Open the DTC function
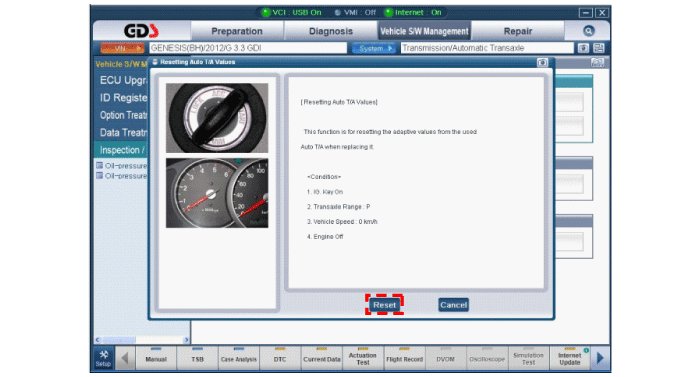Image resolution: width=700 pixels, height=377 pixels. tap(280, 359)
